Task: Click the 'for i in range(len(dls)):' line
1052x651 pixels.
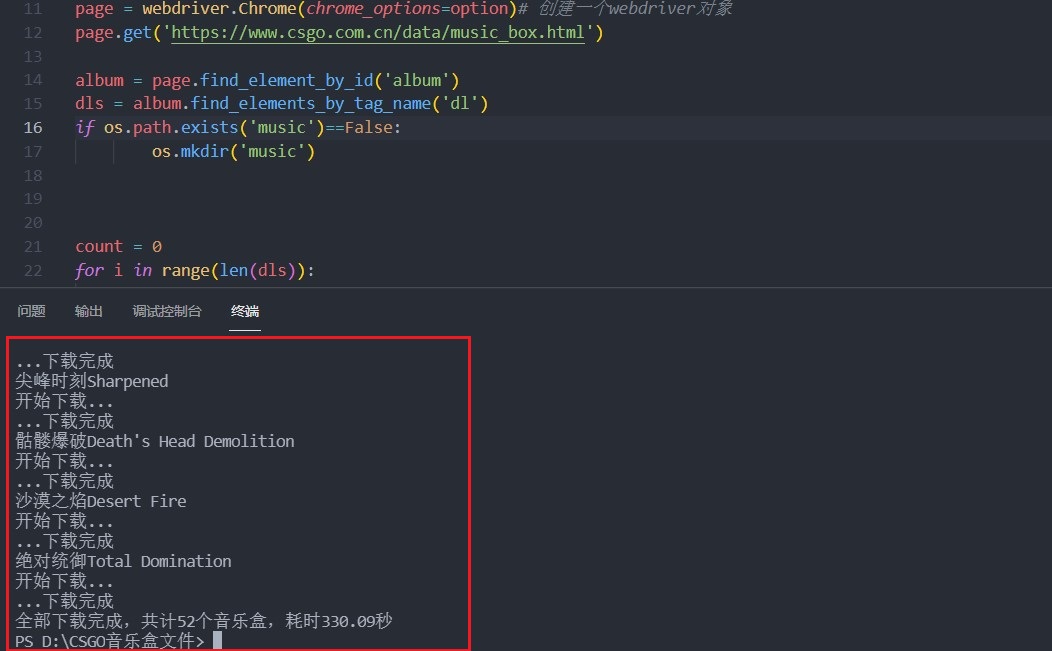Action: 195,270
